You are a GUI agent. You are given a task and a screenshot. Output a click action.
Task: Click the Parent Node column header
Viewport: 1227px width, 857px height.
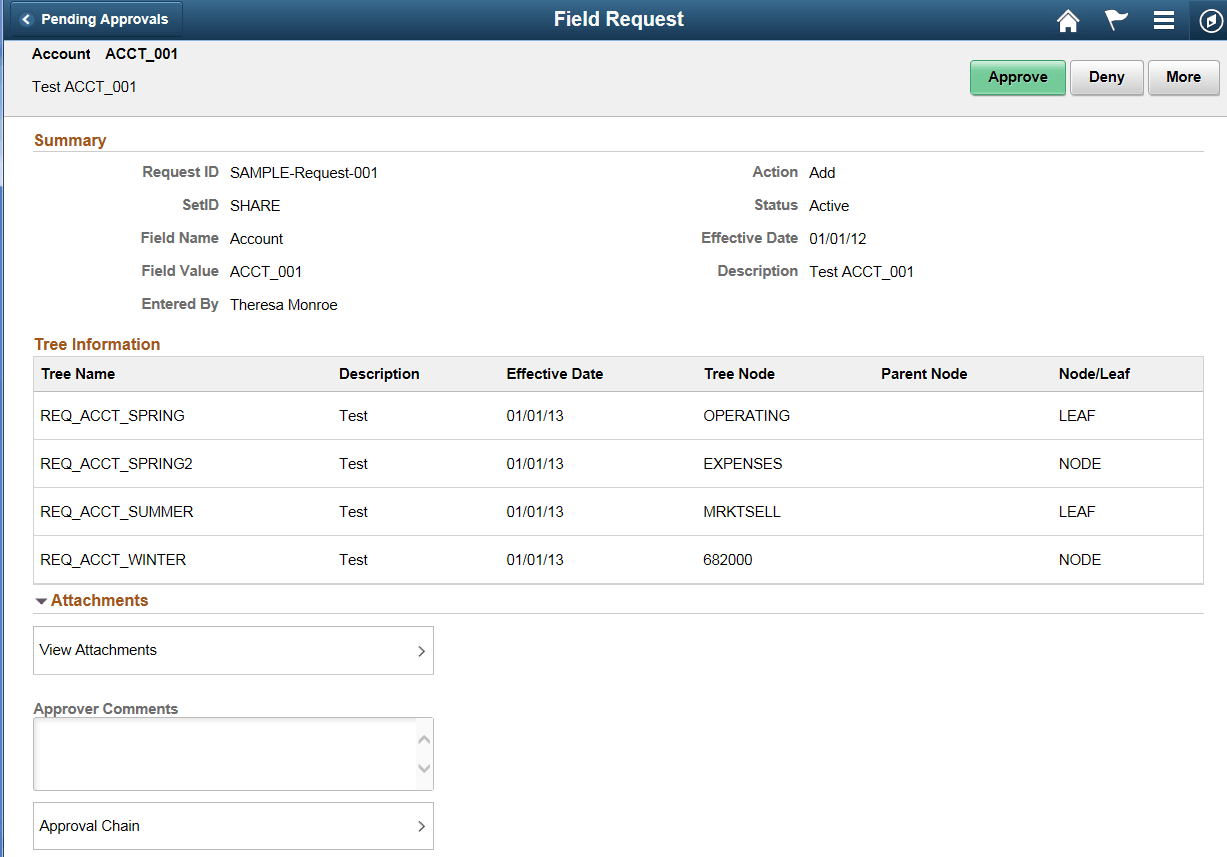click(x=924, y=374)
